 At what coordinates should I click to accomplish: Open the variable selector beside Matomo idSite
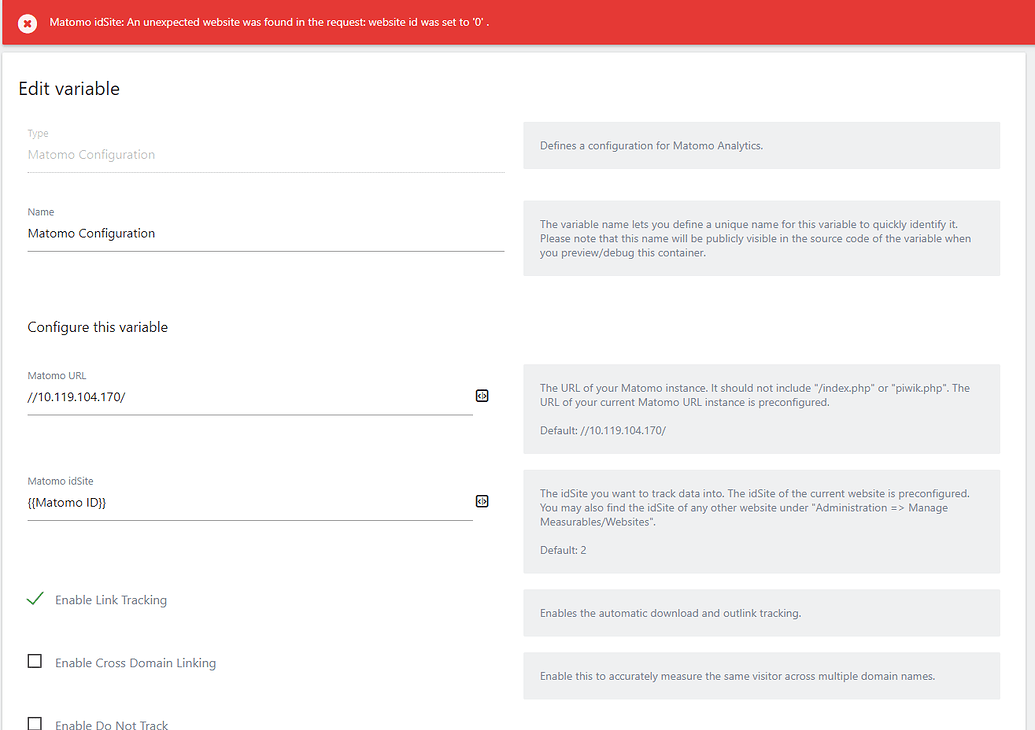coord(482,501)
